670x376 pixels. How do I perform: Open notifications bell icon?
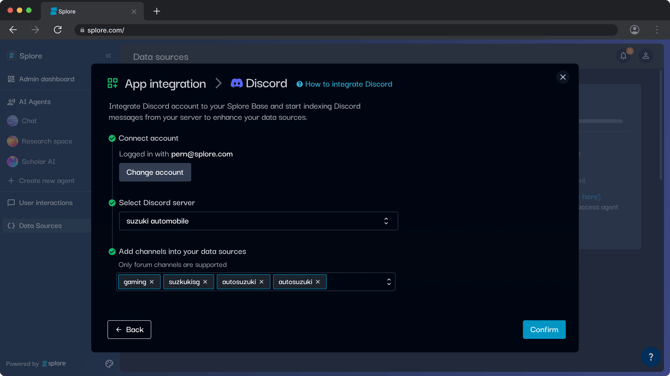click(623, 56)
